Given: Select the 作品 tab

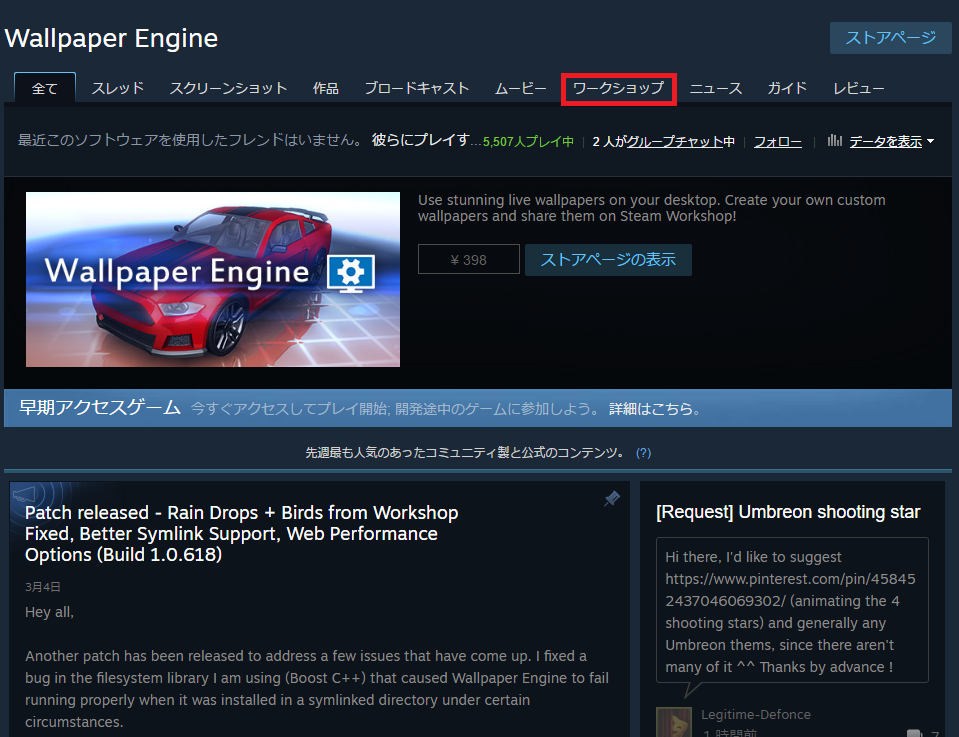Looking at the screenshot, I should (x=326, y=88).
